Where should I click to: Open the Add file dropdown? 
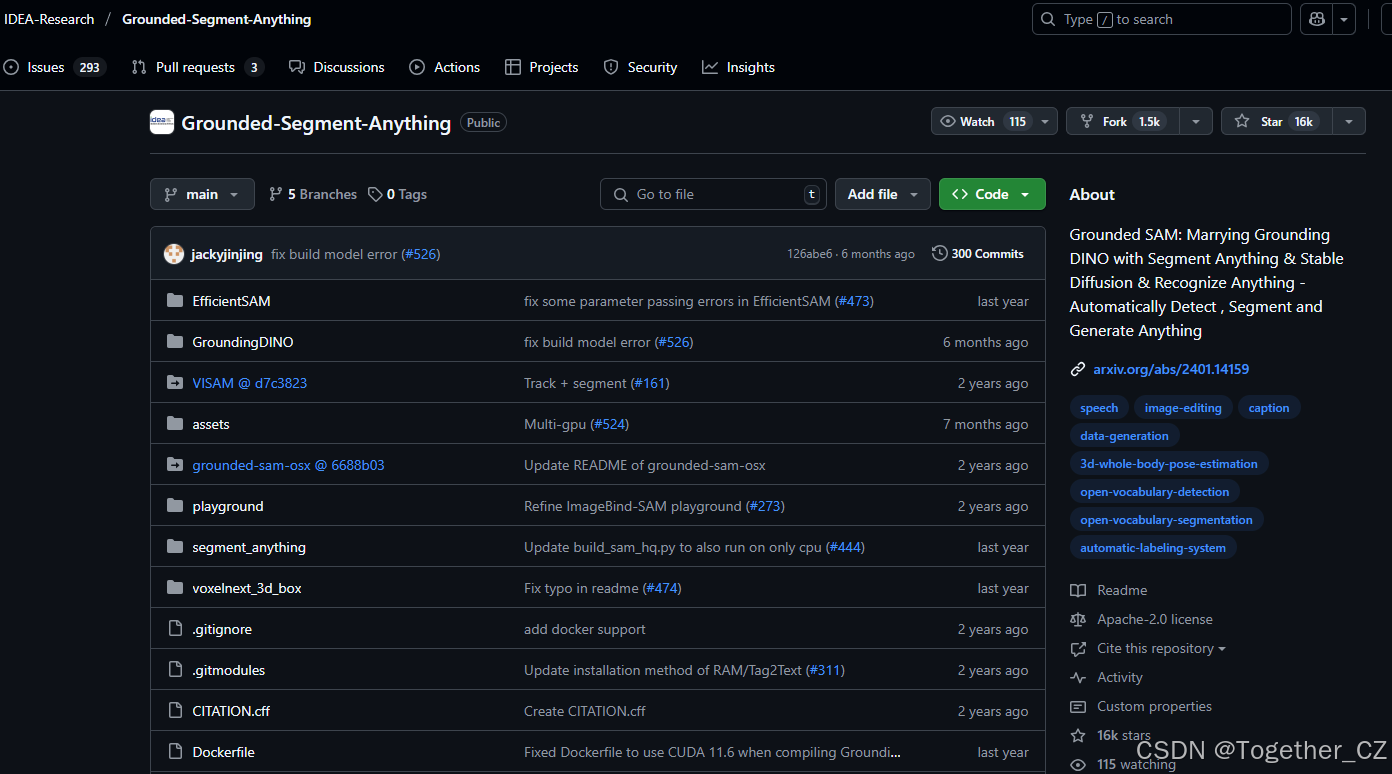[x=883, y=194]
